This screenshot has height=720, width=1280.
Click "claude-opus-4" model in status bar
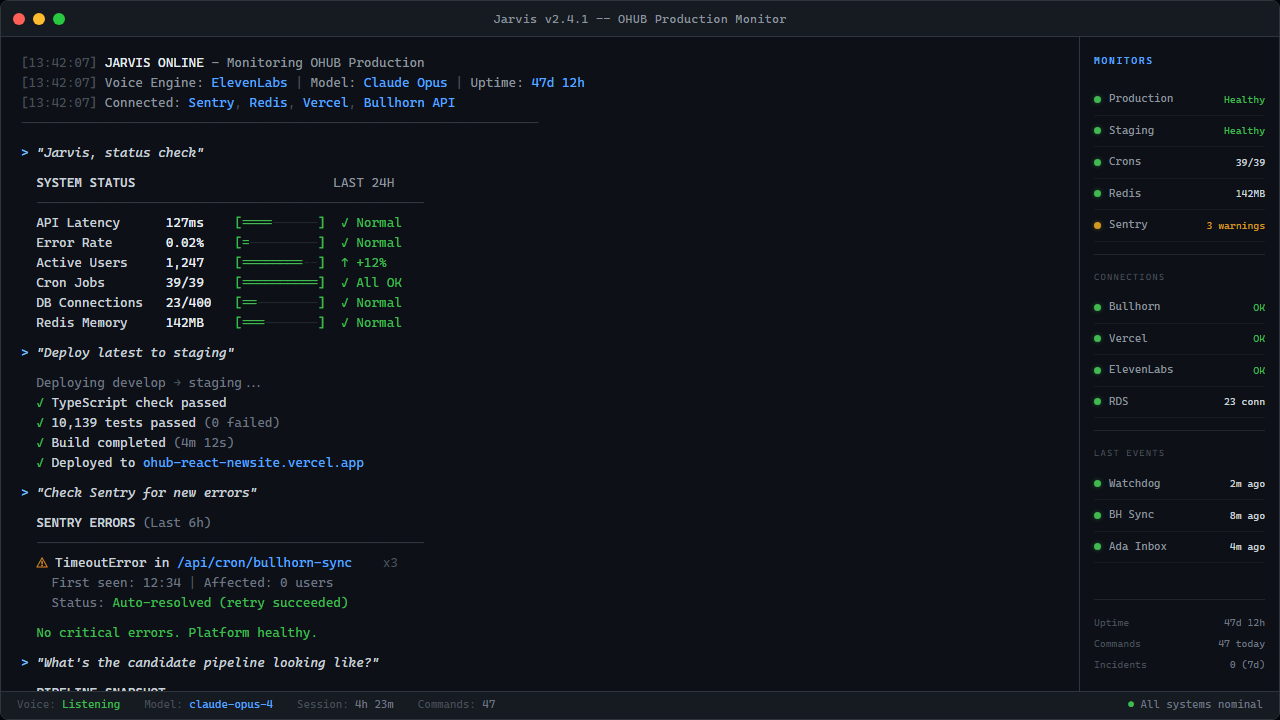pyautogui.click(x=231, y=704)
